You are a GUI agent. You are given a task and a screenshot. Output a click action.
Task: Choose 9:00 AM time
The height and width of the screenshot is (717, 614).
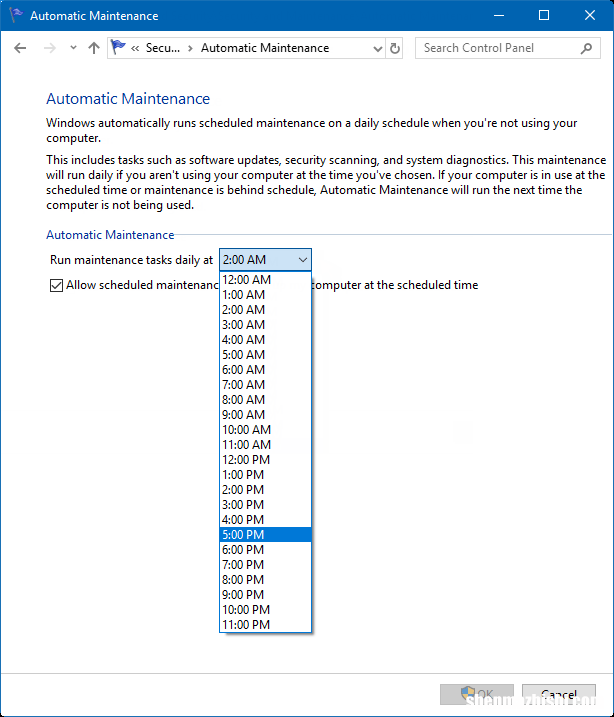265,415
